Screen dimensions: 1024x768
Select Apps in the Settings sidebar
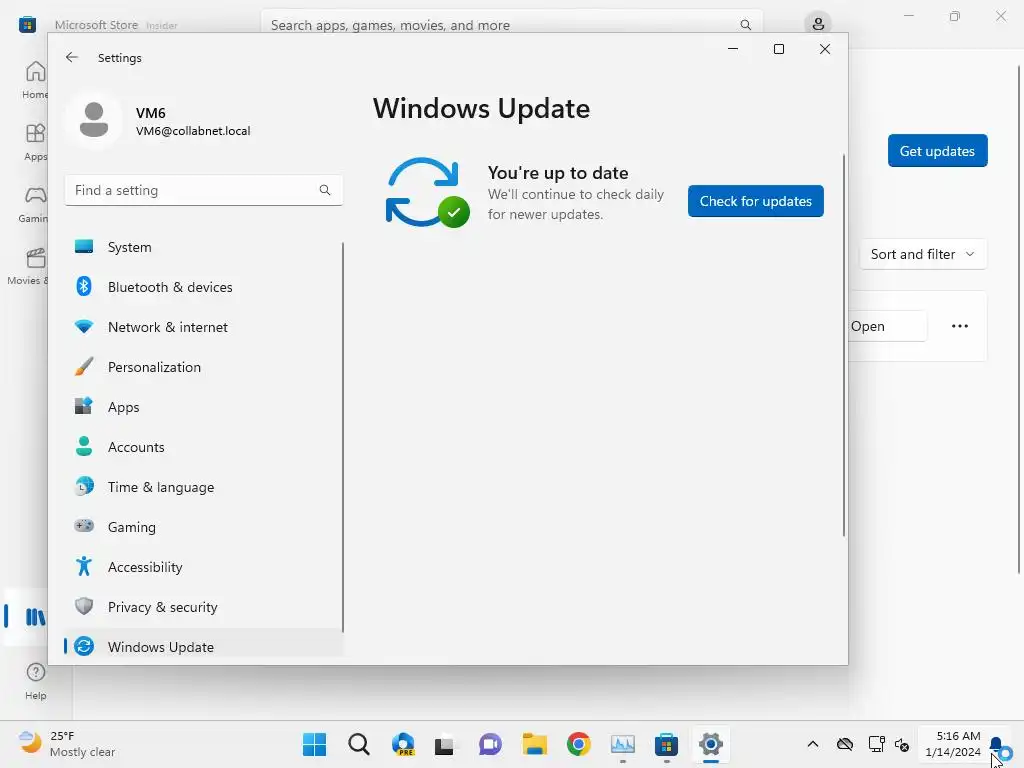coord(204,407)
